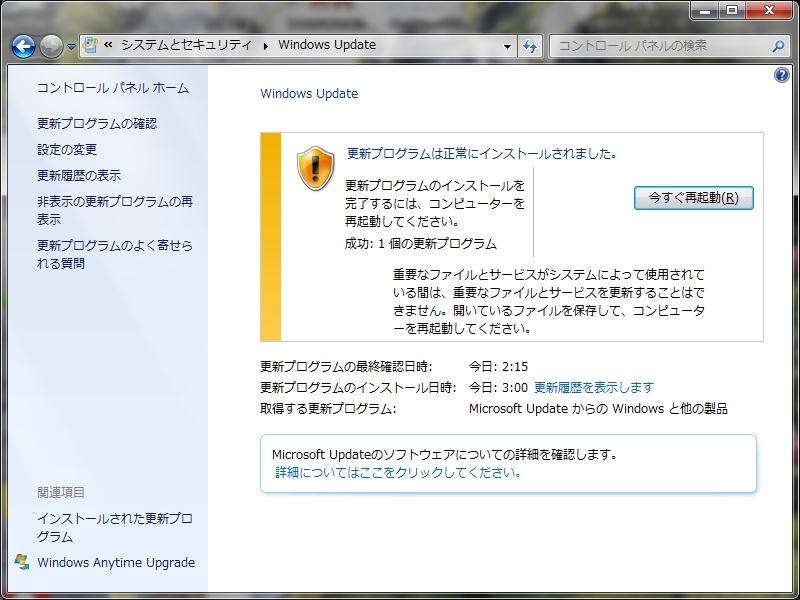
Task: Click the magnifier search icon
Action: (778, 46)
